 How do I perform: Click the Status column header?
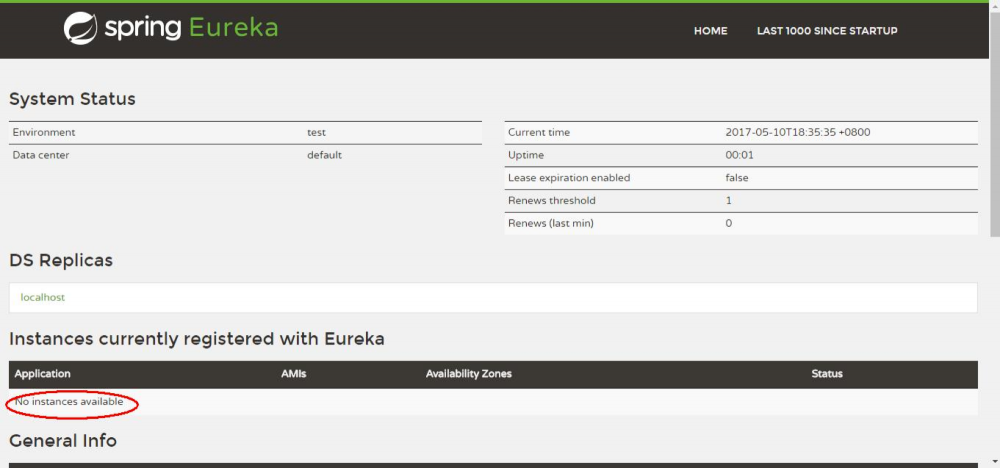[827, 374]
